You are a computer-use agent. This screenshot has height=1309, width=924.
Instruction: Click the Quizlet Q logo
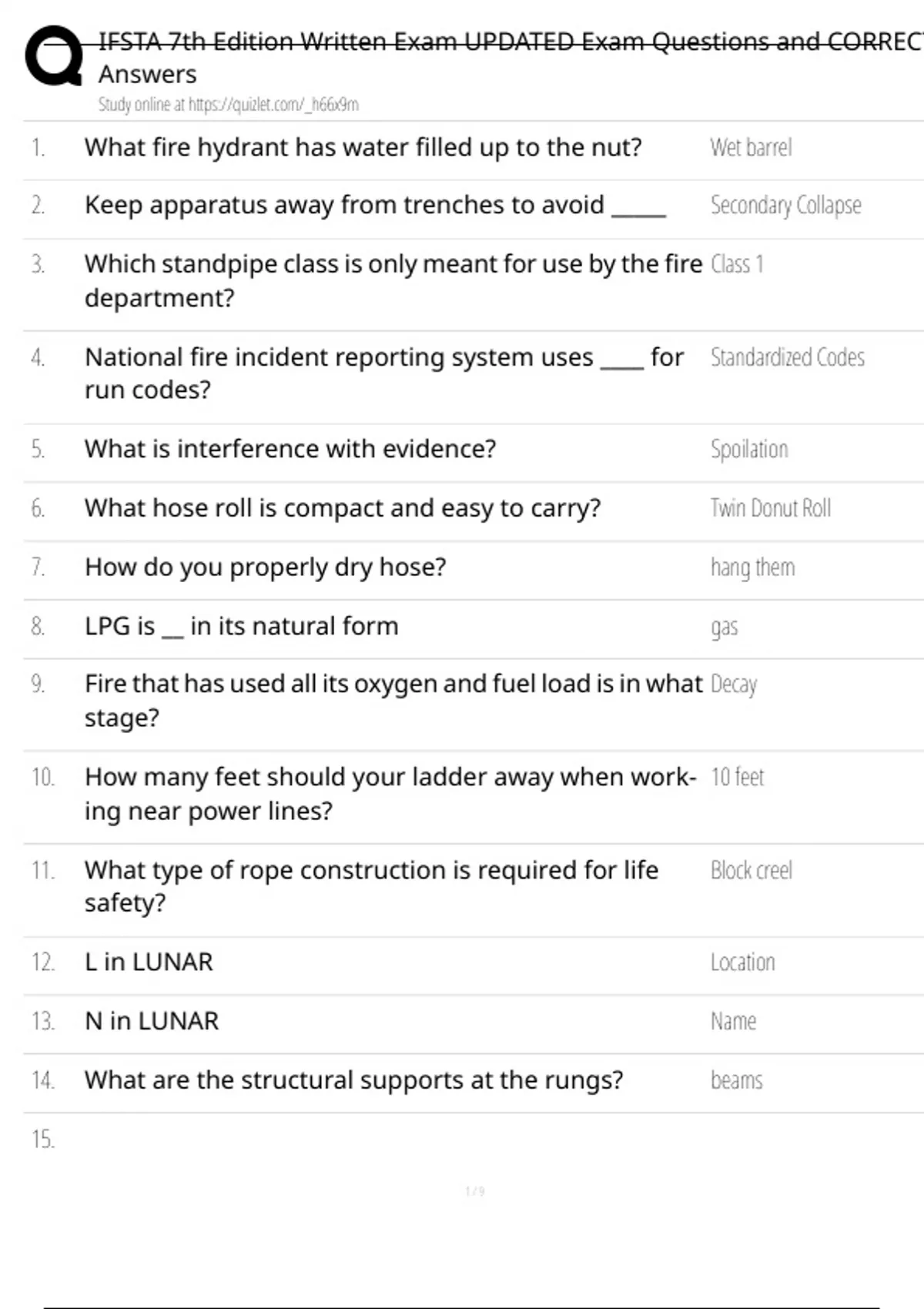tap(54, 55)
